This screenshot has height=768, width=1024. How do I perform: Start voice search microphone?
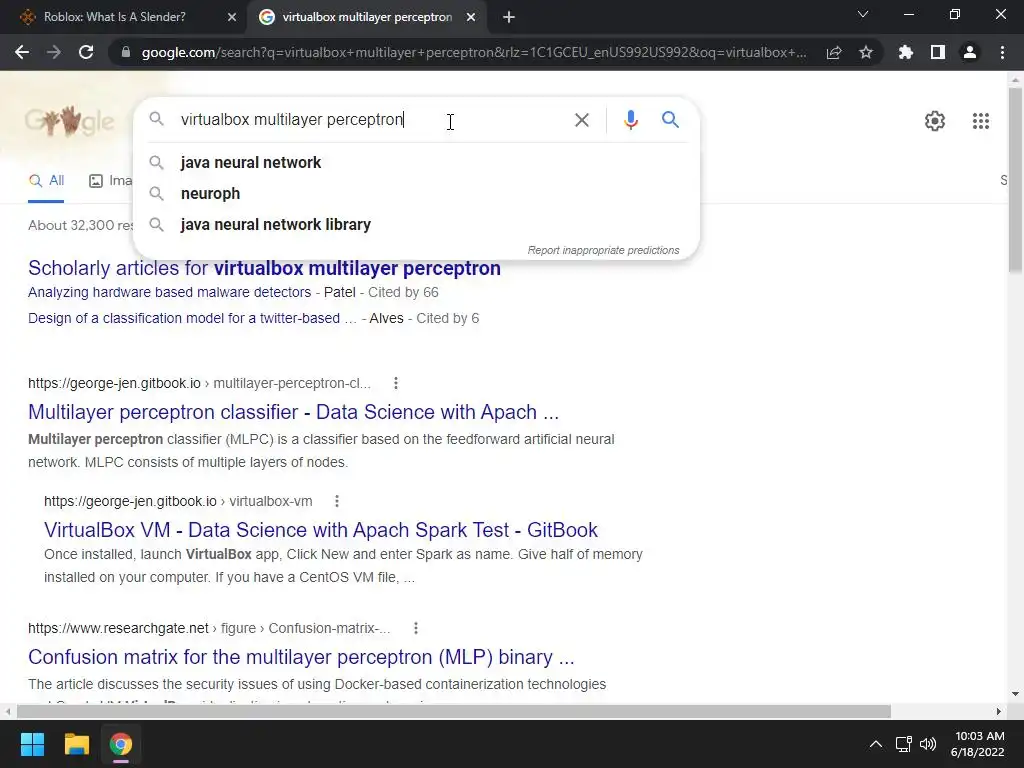tap(630, 120)
